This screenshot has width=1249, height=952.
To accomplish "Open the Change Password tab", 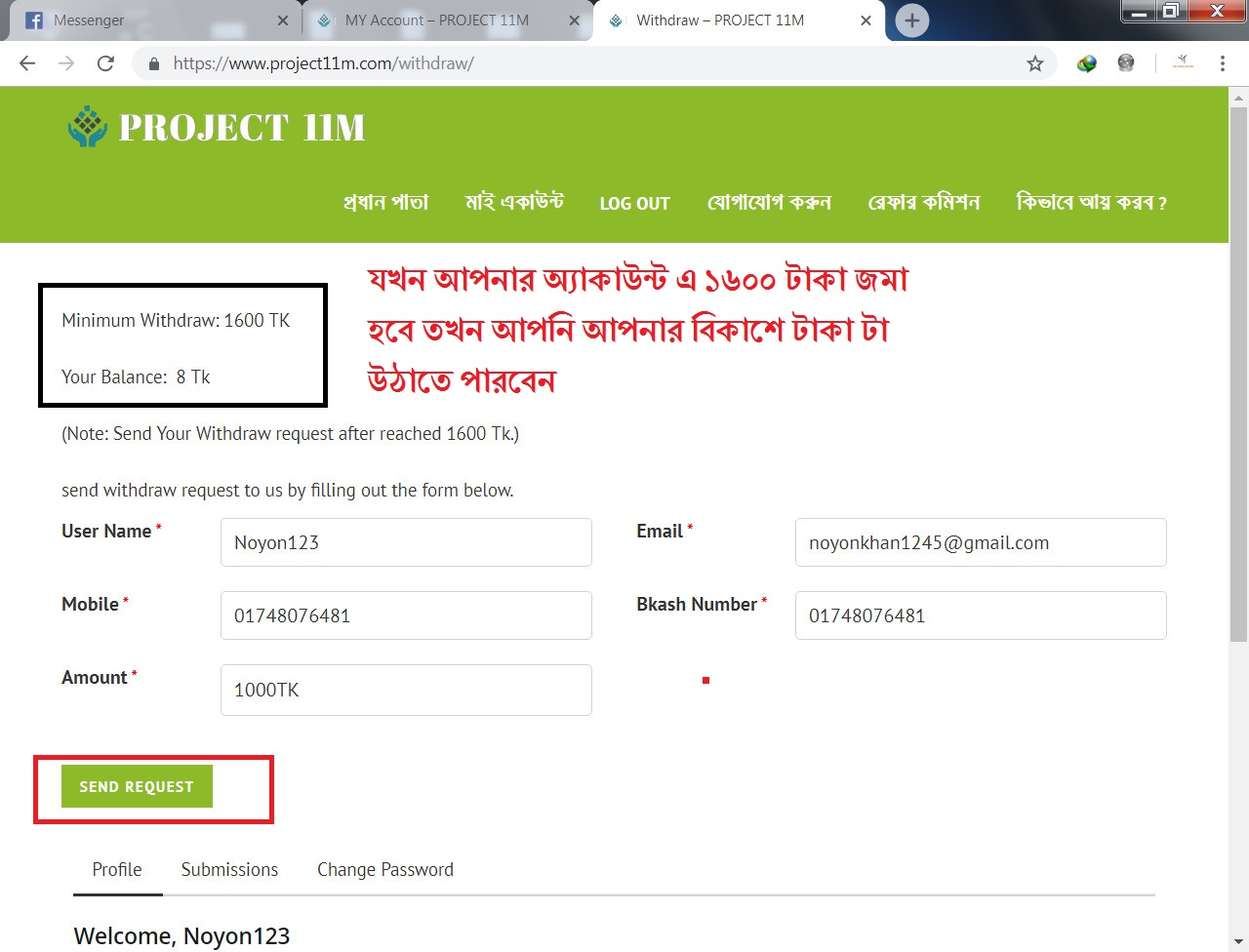I will click(x=385, y=870).
